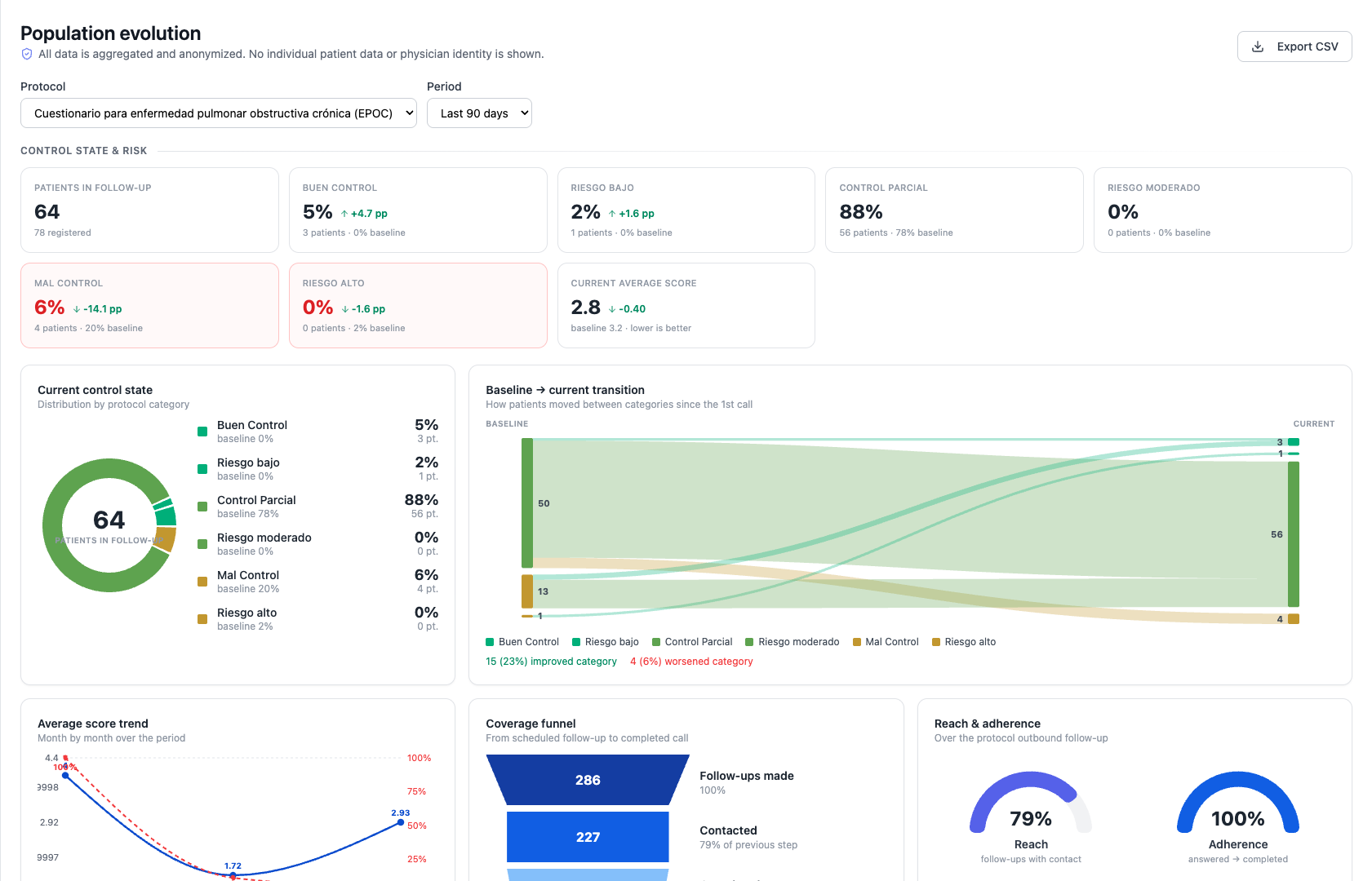Viewport: 1372px width, 881px height.
Task: Click the up arrow in the Riesgo Bajo card
Action: (612, 214)
